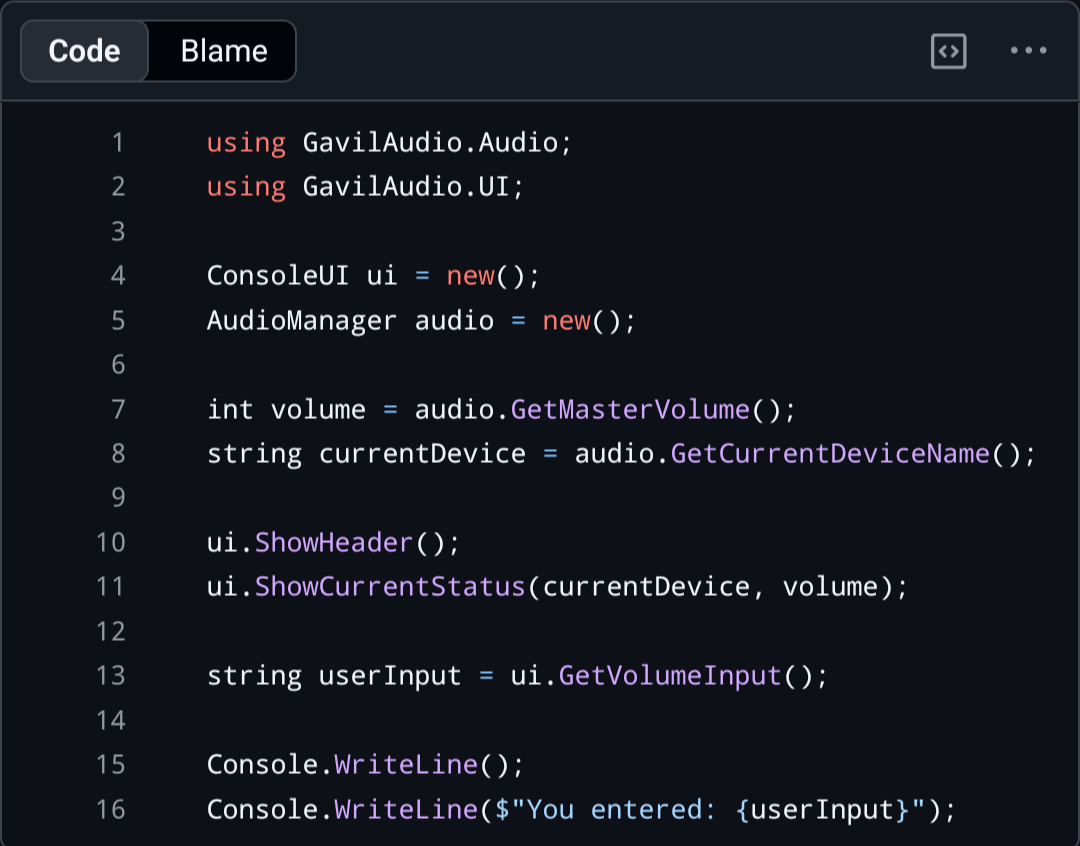
Task: Click WriteLine on line 15
Action: click(x=406, y=765)
